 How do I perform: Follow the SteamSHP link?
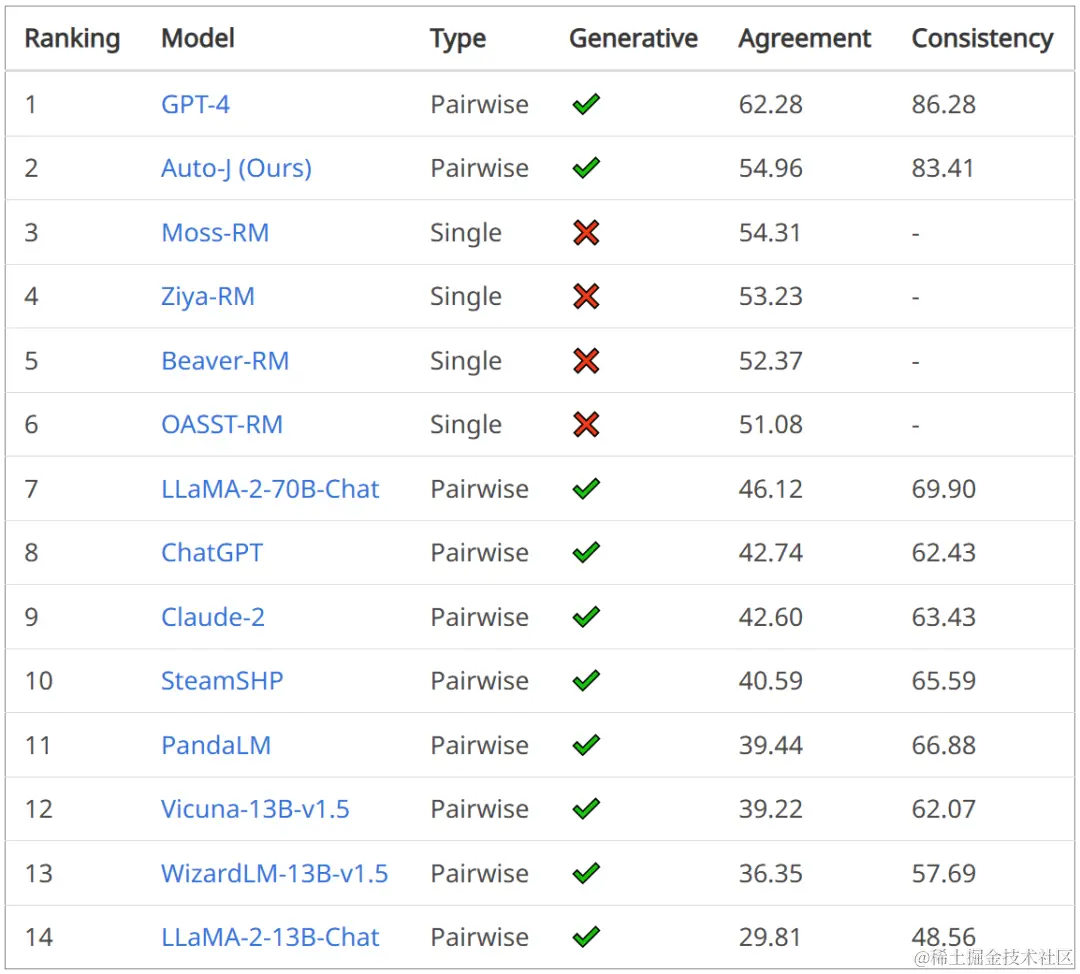point(222,681)
